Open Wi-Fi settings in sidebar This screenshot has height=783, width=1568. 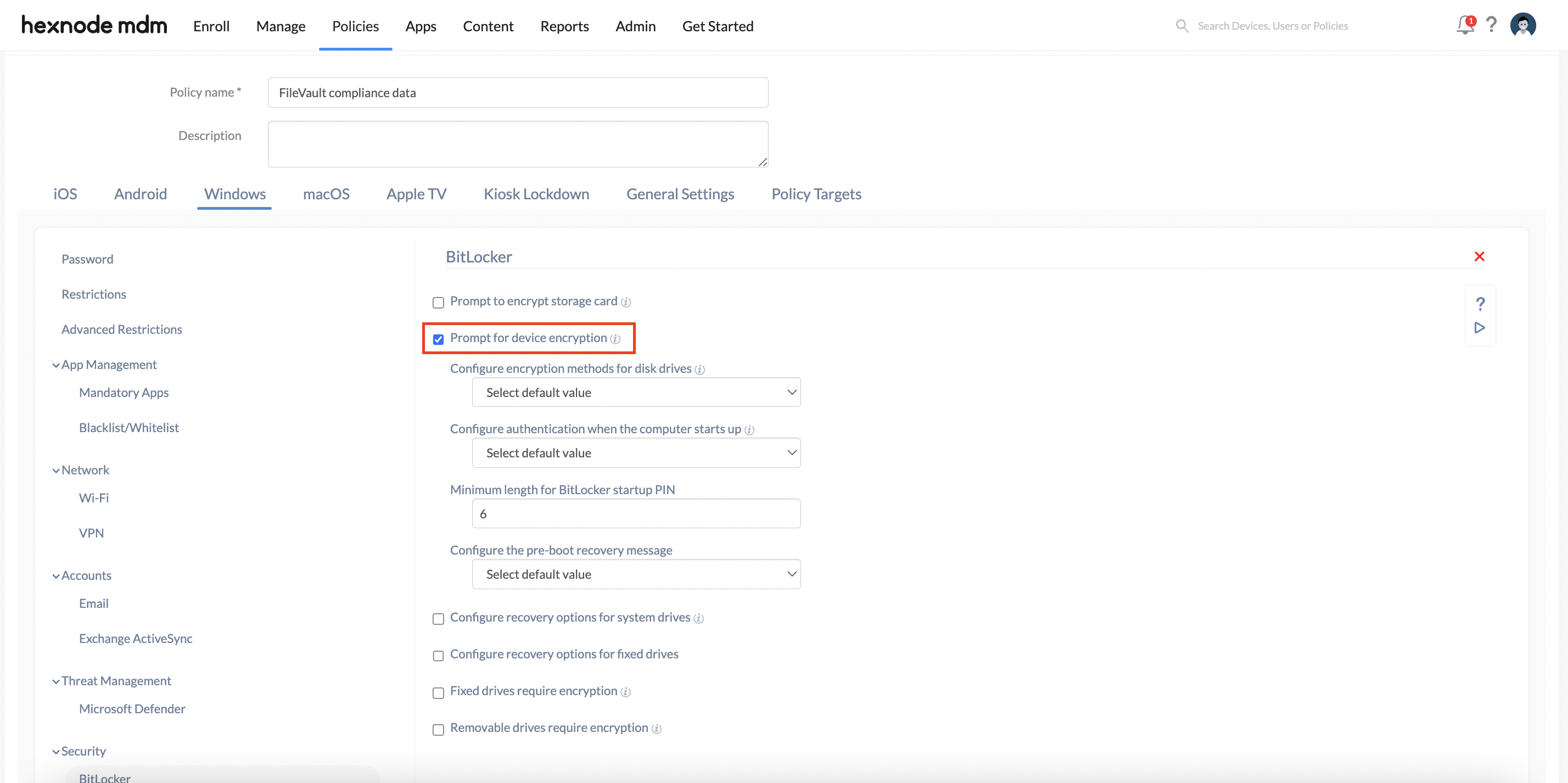click(x=94, y=497)
